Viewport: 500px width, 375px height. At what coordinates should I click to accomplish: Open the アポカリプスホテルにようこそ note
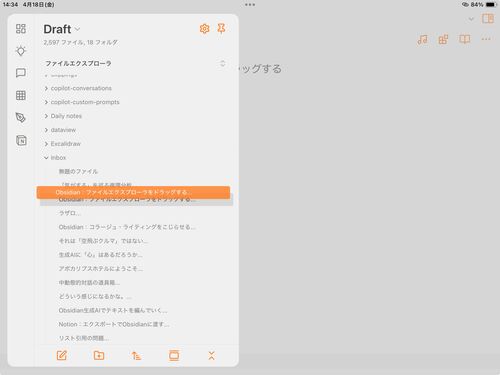(x=101, y=269)
